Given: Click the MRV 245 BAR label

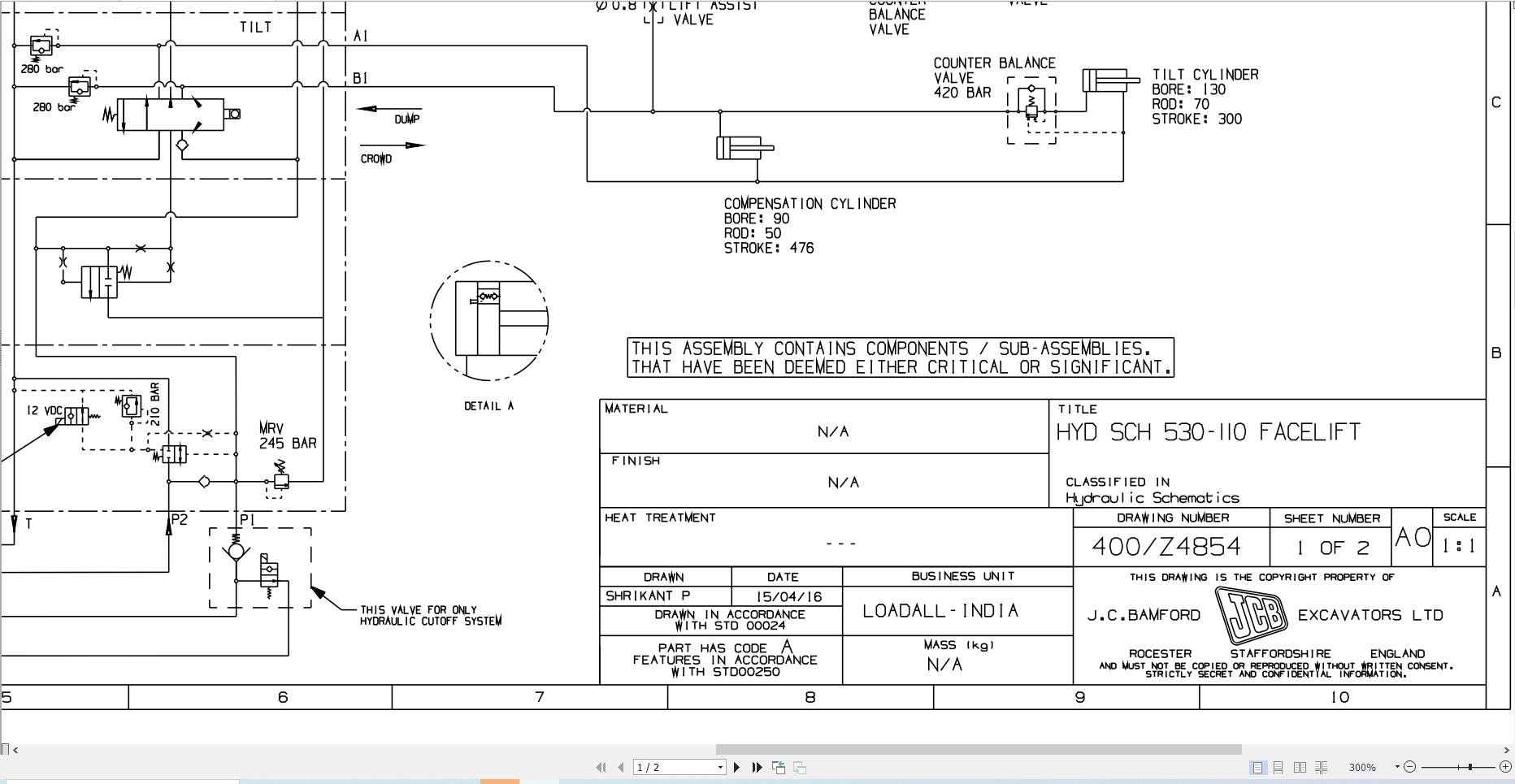Looking at the screenshot, I should pos(288,435).
